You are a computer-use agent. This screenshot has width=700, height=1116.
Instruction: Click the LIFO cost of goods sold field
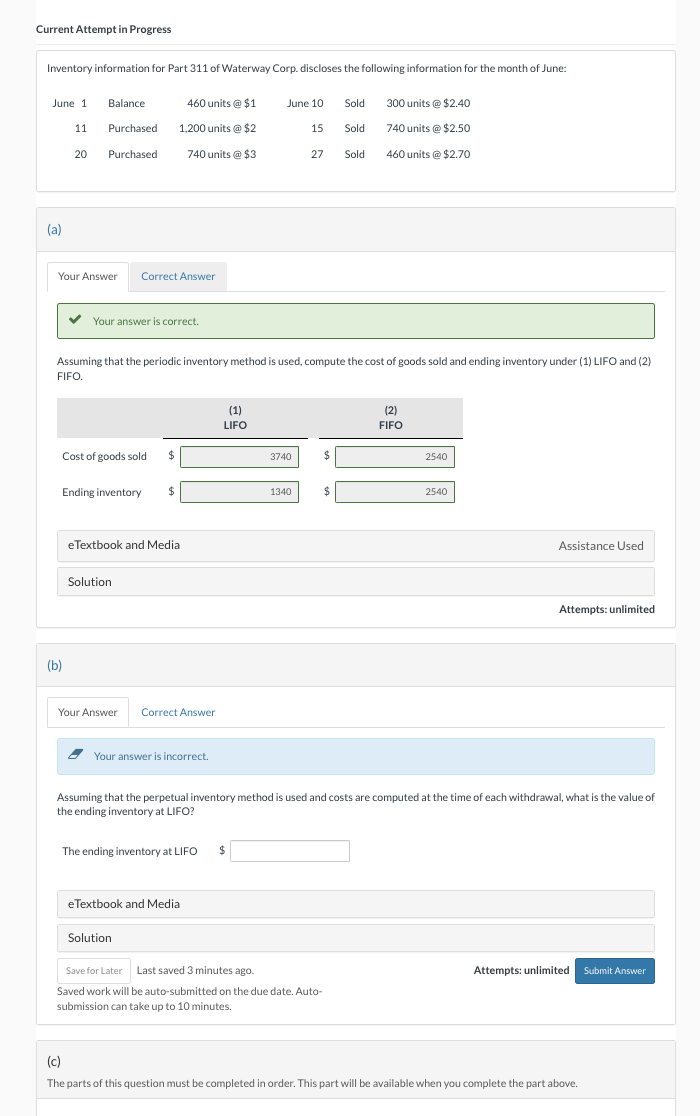[239, 457]
